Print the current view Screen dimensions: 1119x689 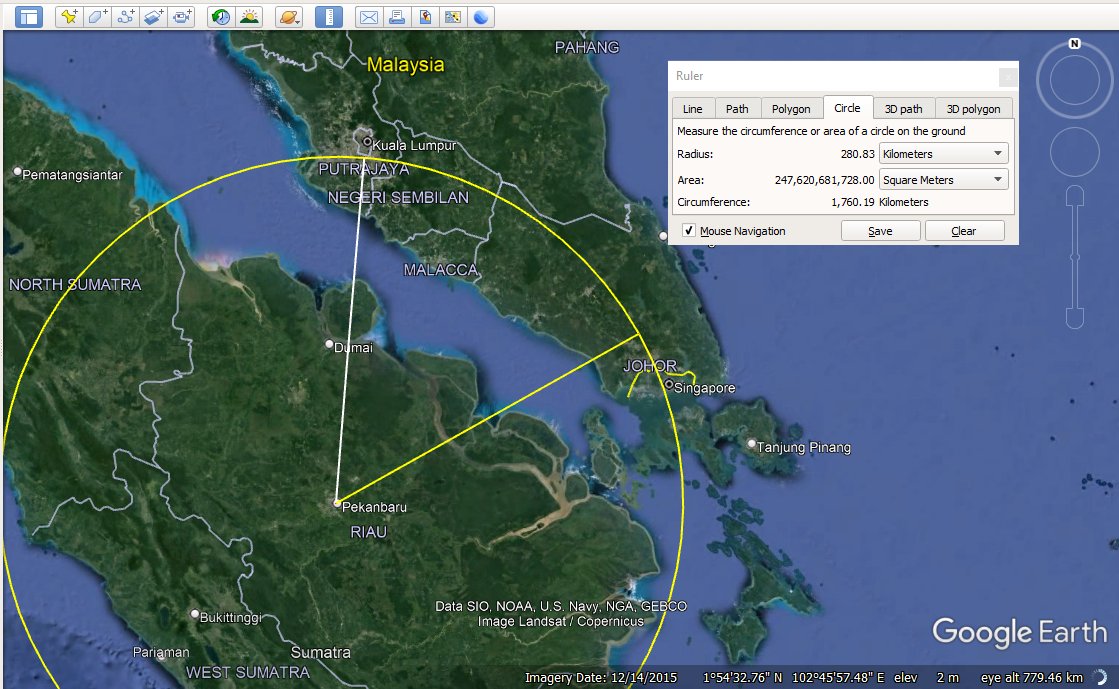(x=397, y=16)
